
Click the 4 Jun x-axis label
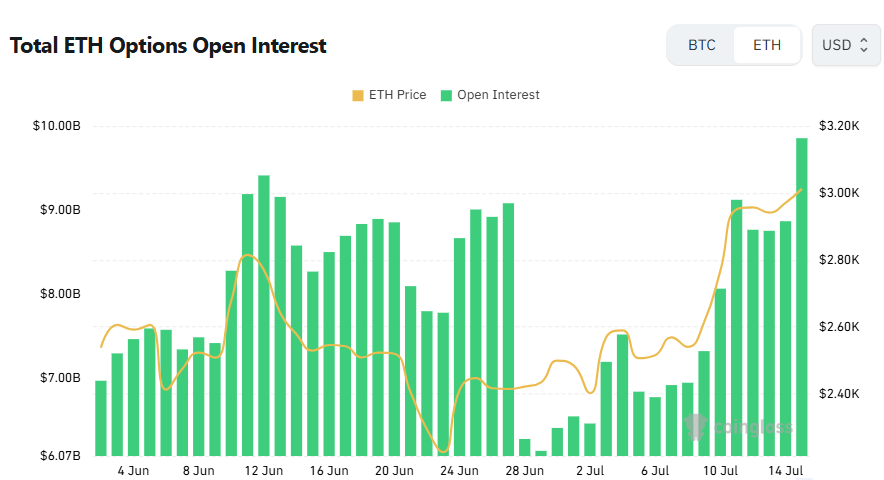tap(133, 470)
